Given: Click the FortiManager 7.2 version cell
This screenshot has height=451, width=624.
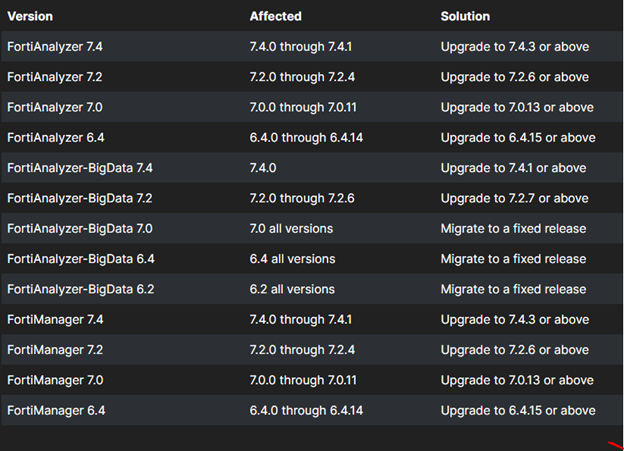Looking at the screenshot, I should (55, 350).
